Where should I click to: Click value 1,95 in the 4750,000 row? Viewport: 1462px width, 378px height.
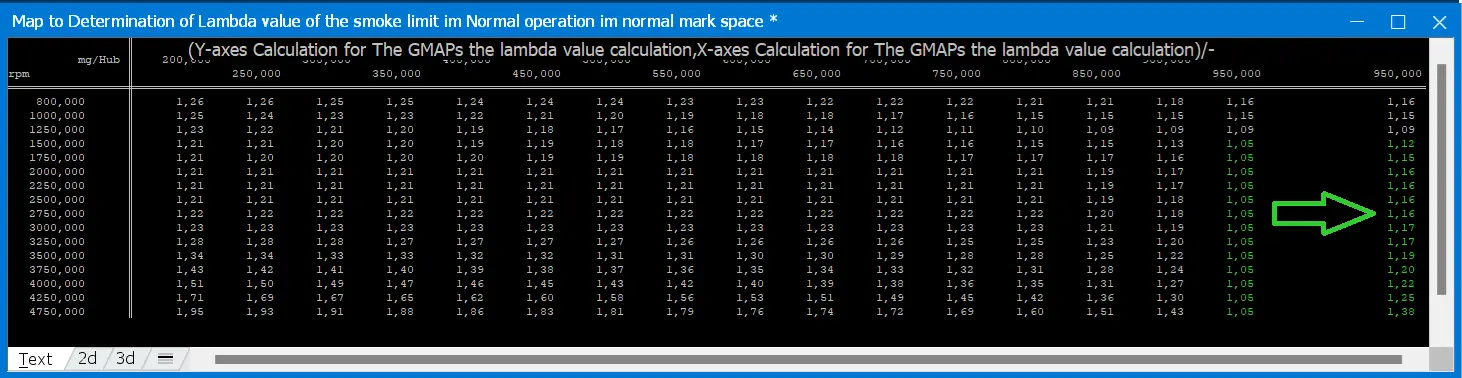(x=191, y=312)
